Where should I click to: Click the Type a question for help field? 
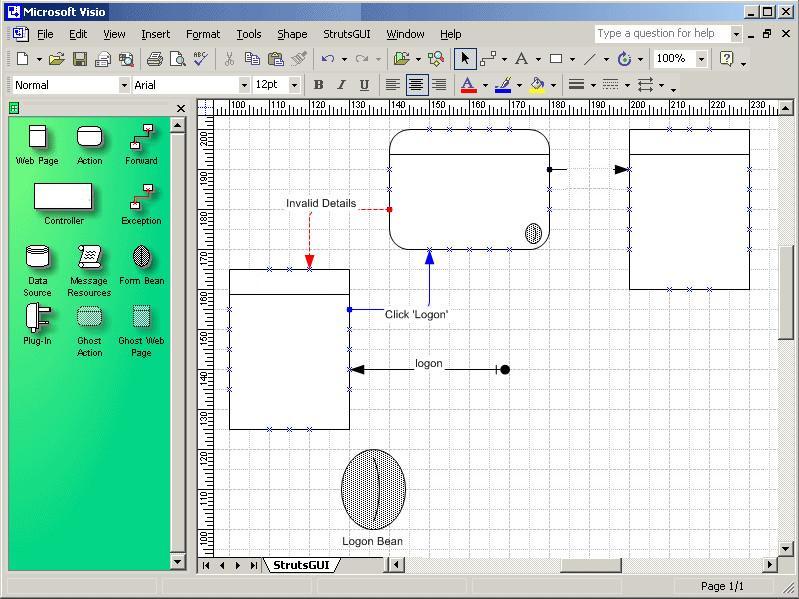click(662, 34)
